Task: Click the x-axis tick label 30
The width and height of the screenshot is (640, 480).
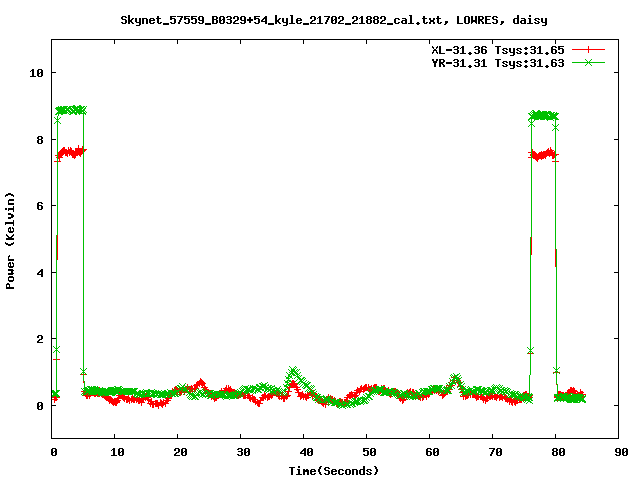Action: (x=243, y=452)
